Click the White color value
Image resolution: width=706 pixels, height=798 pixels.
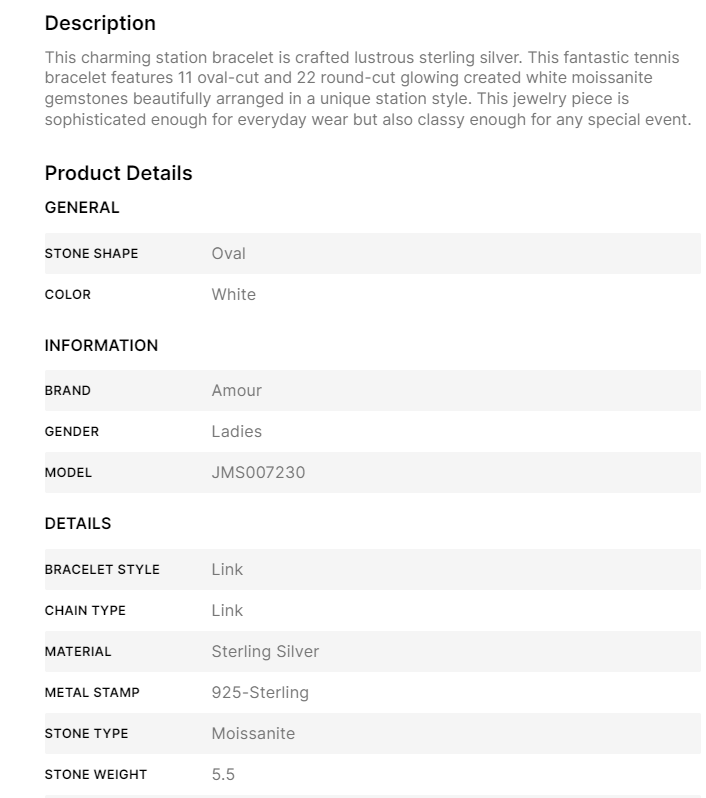click(233, 295)
